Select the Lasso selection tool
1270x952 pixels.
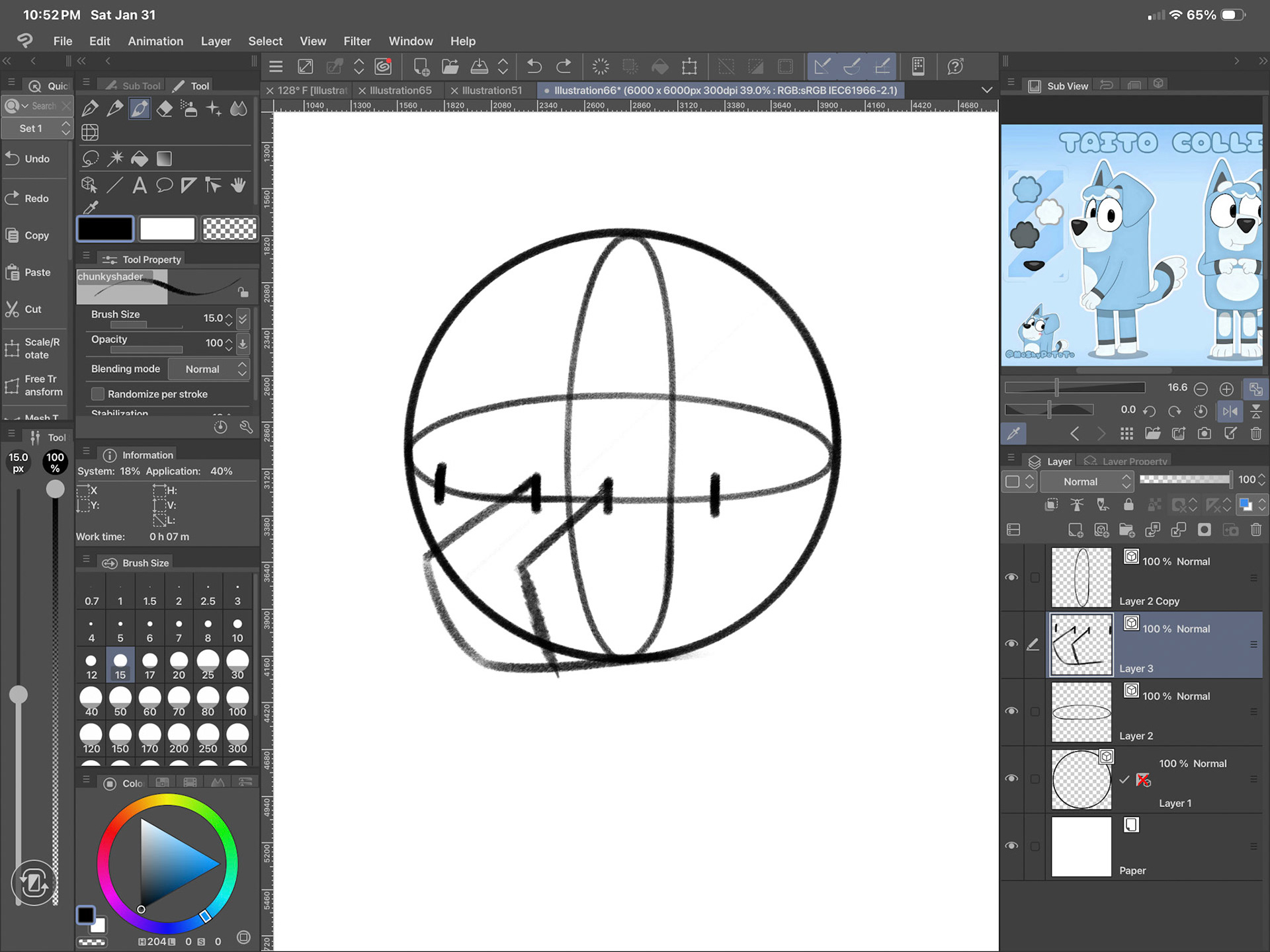[x=91, y=159]
